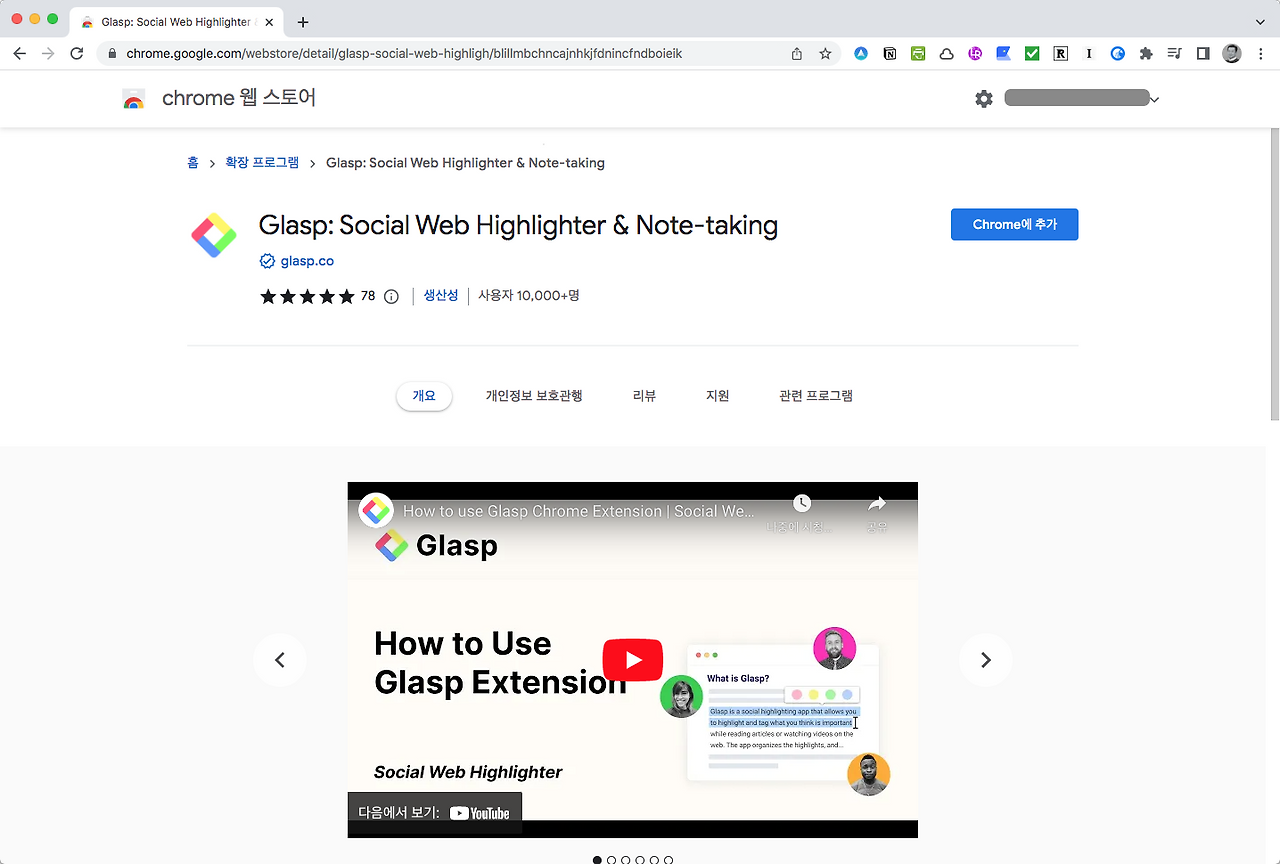Open 확장 프로그램 breadcrumb link
Viewport: 1280px width, 864px height.
tap(262, 163)
